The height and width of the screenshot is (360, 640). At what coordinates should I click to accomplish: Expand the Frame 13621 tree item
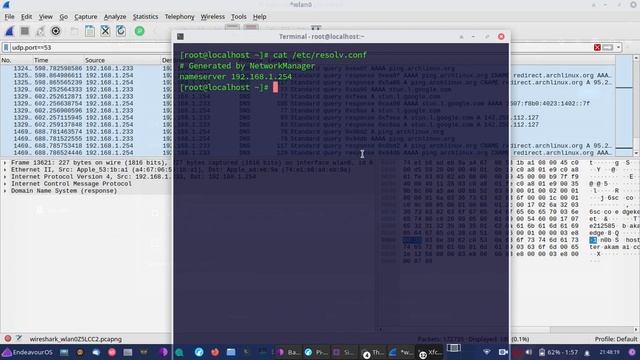5,163
